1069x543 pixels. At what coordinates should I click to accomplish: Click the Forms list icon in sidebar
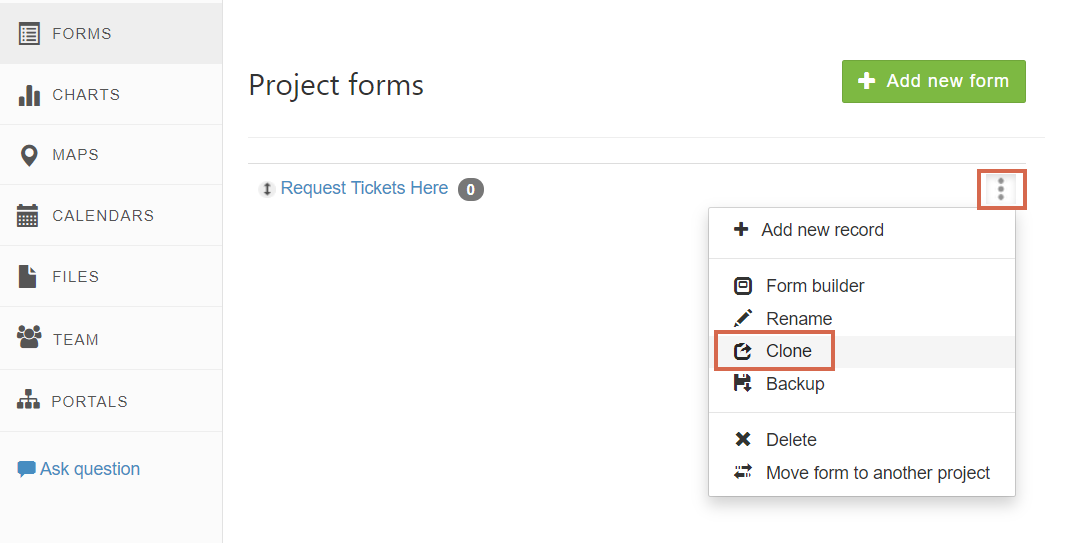(29, 33)
